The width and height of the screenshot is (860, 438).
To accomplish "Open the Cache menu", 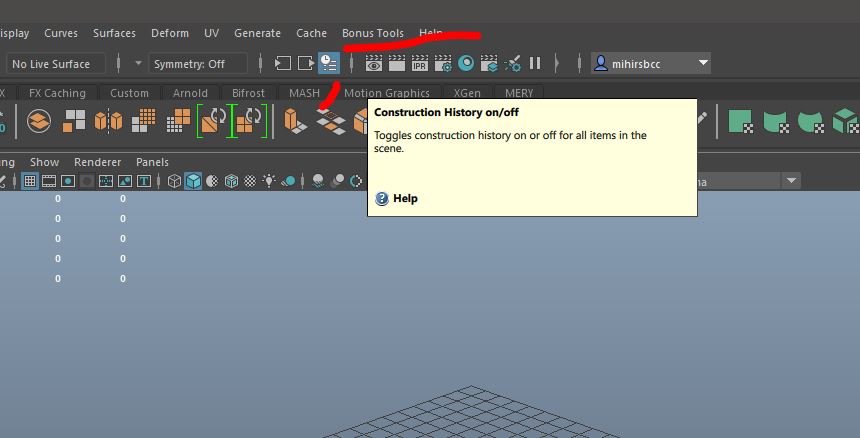I will pyautogui.click(x=312, y=33).
